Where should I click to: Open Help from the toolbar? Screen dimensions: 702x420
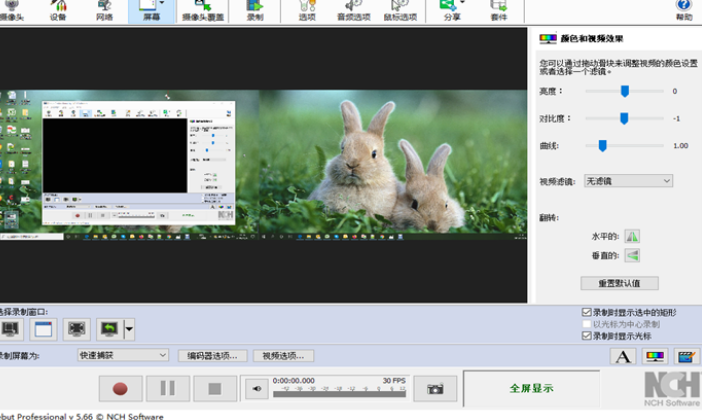[684, 11]
